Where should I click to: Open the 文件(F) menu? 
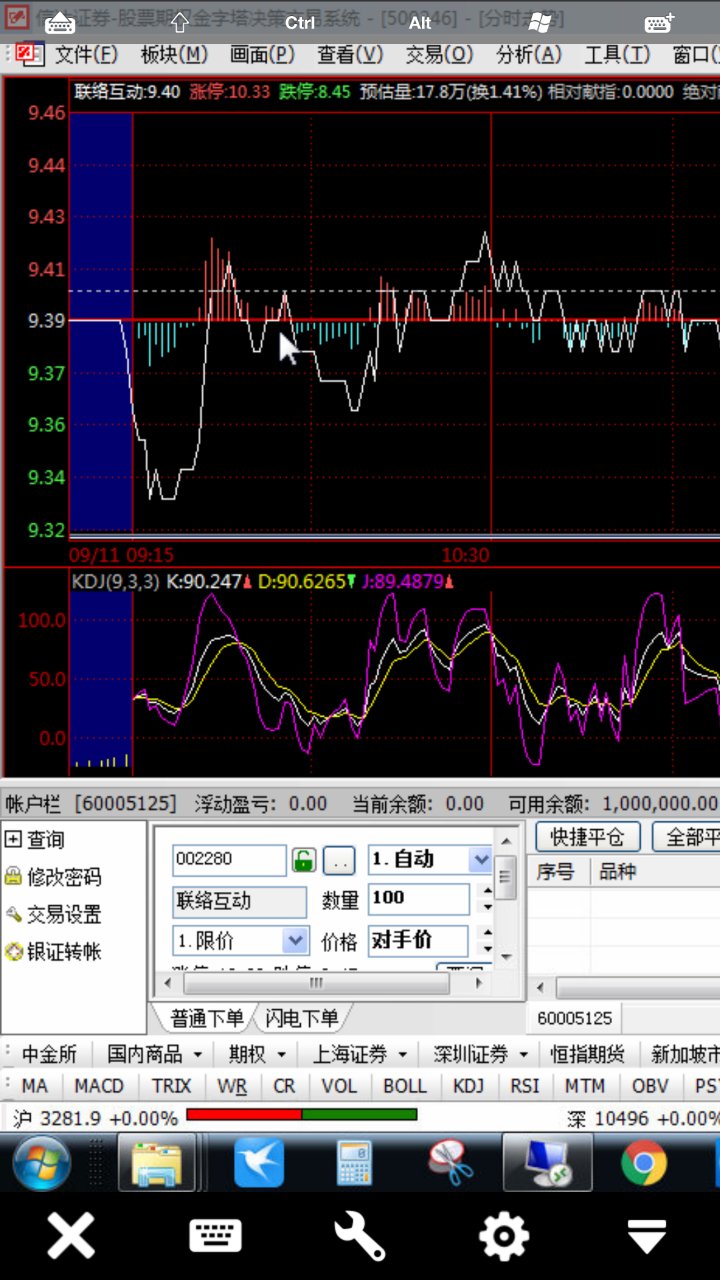point(86,54)
